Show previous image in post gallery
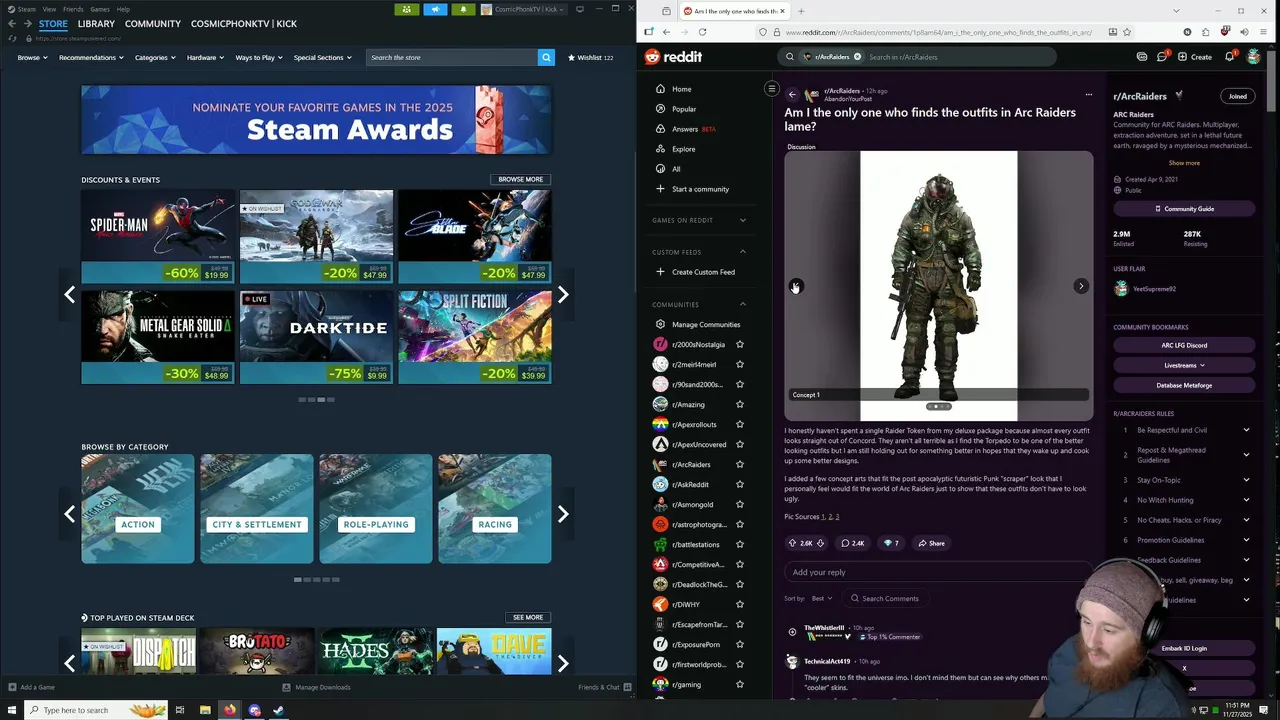1280x720 pixels. (796, 286)
